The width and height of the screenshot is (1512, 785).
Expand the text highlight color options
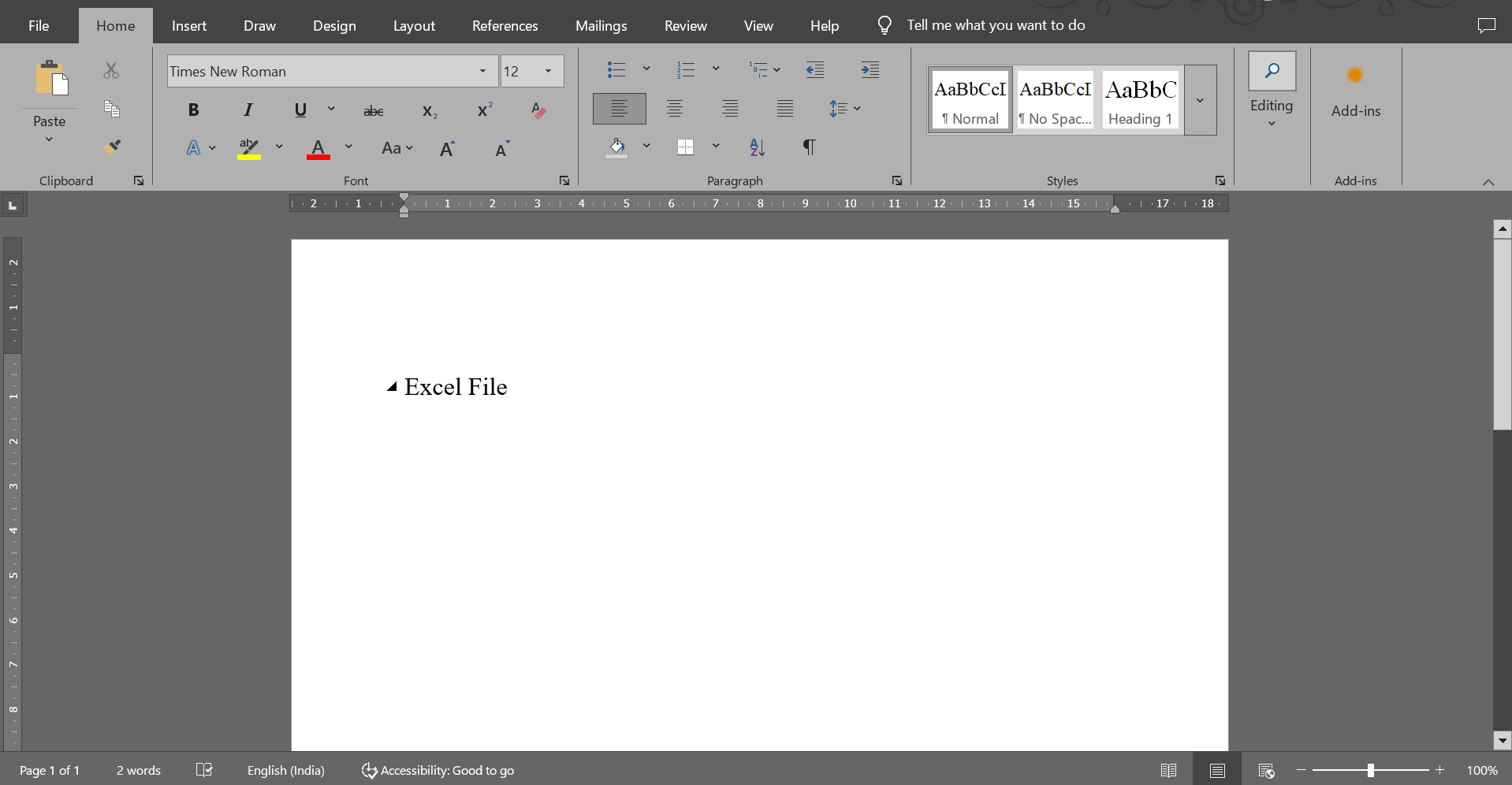pyautogui.click(x=278, y=147)
